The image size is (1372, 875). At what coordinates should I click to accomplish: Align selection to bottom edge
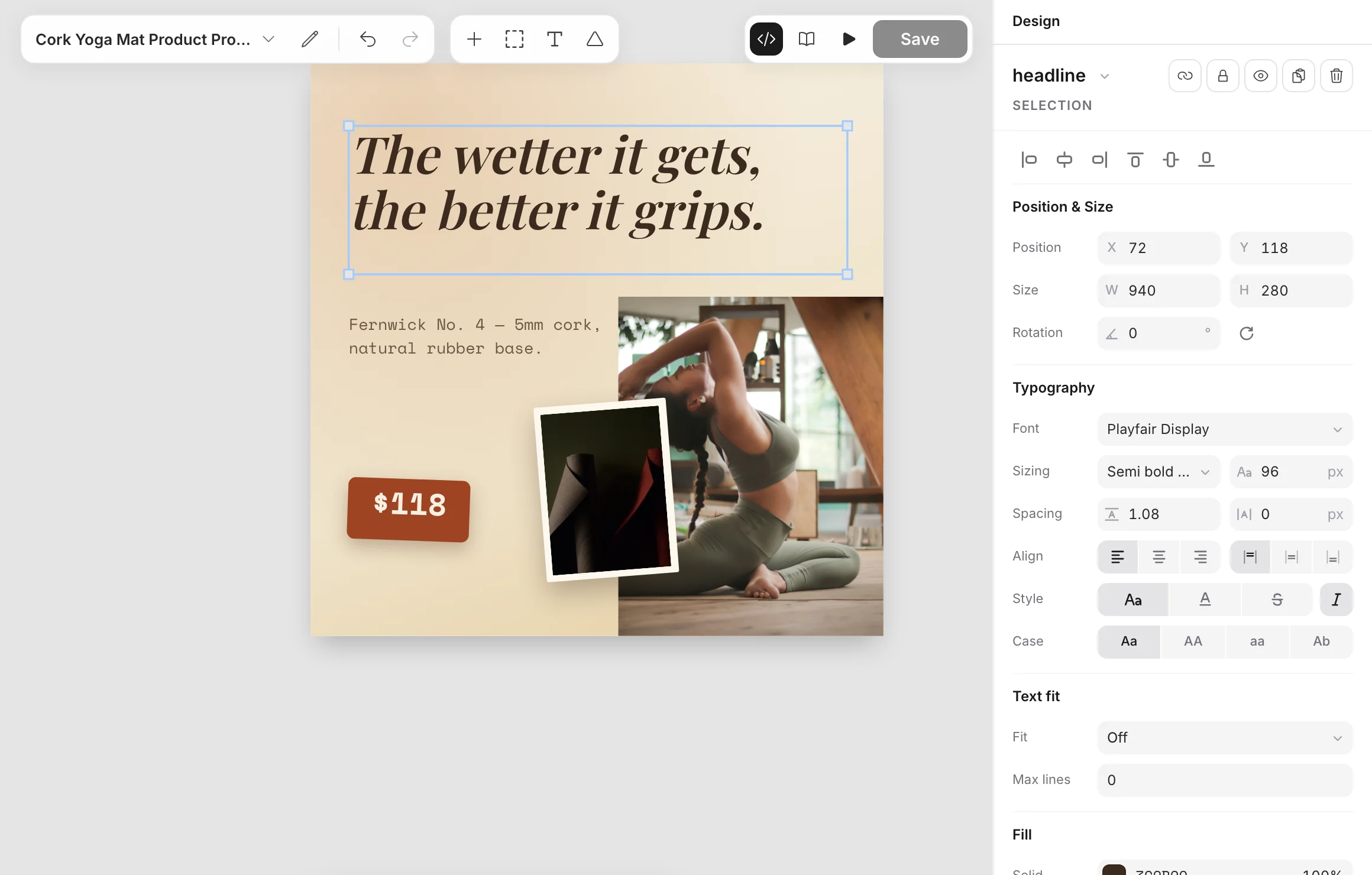(x=1206, y=160)
